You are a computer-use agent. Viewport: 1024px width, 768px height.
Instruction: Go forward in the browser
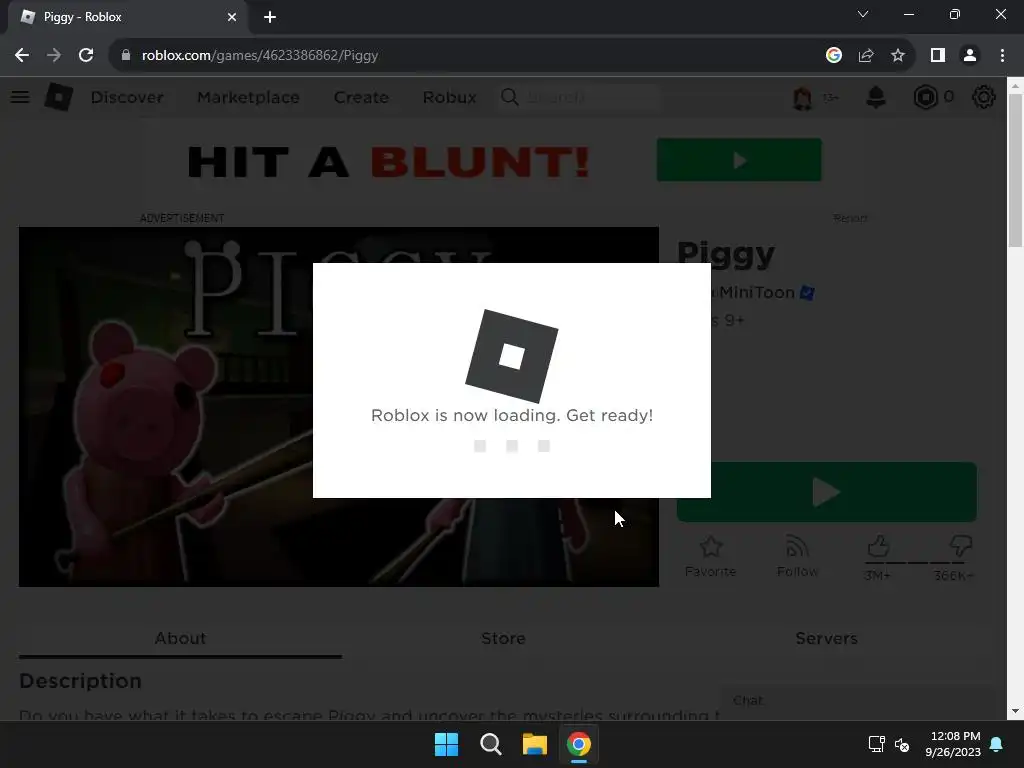click(x=54, y=56)
